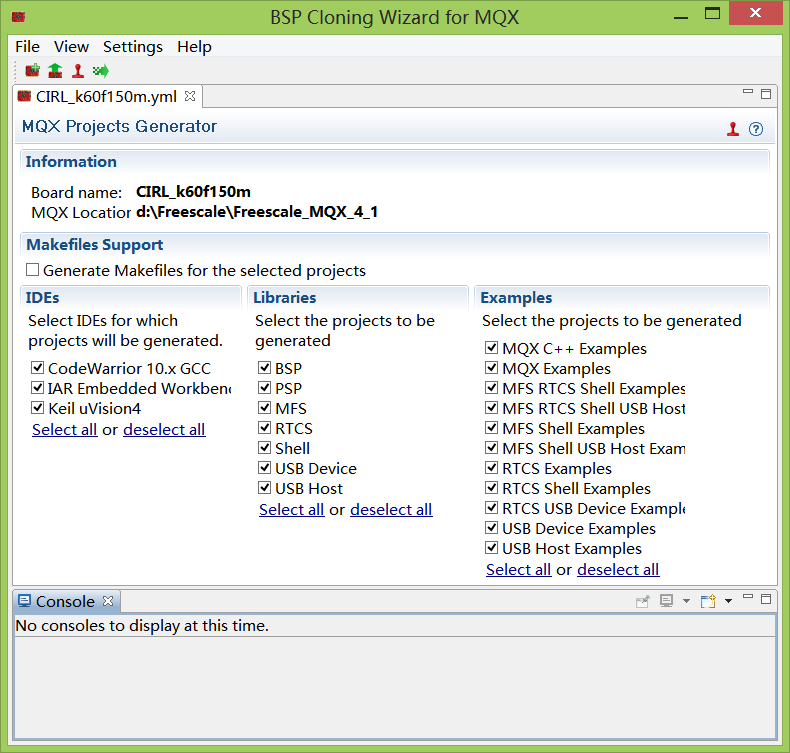Maximize the editor pane

766,94
